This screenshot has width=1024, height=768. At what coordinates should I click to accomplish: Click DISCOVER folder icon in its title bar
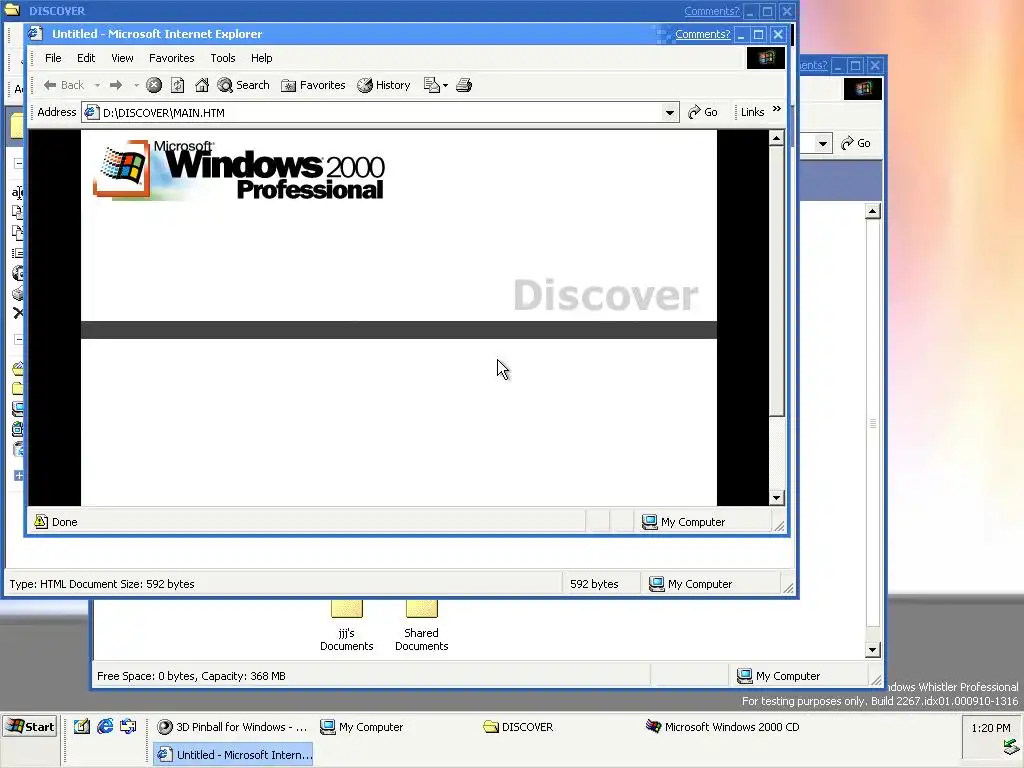12,10
